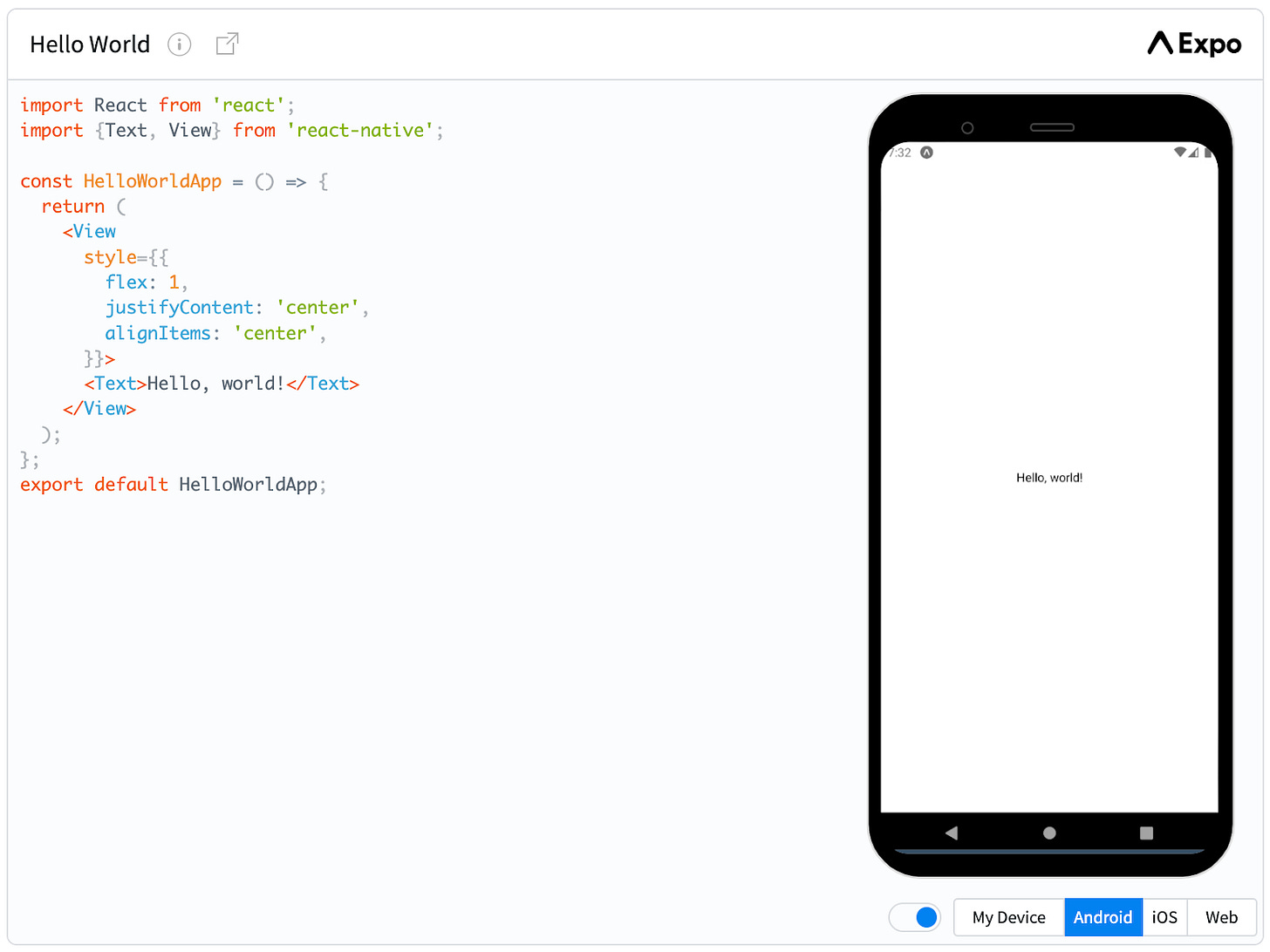Select the My Device tab
Image resolution: width=1270 pixels, height=952 pixels.
pos(1008,917)
